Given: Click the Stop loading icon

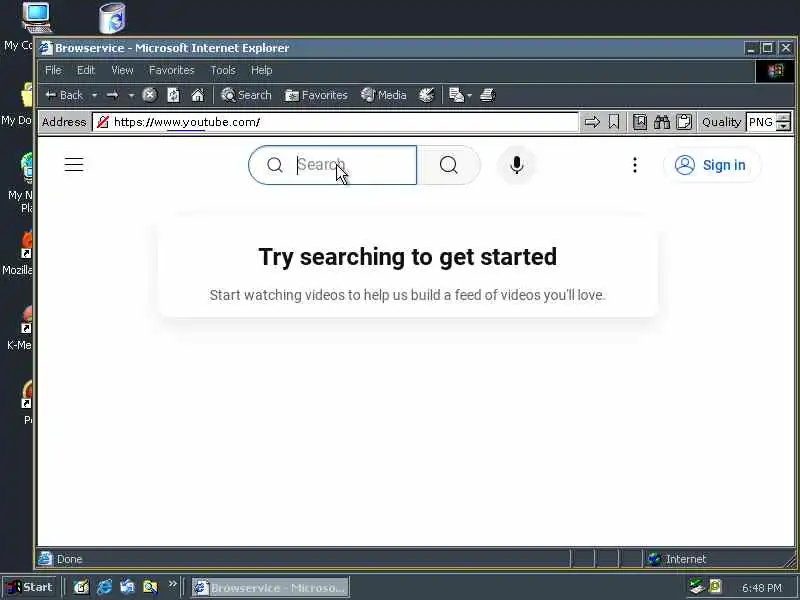Looking at the screenshot, I should pyautogui.click(x=149, y=95).
